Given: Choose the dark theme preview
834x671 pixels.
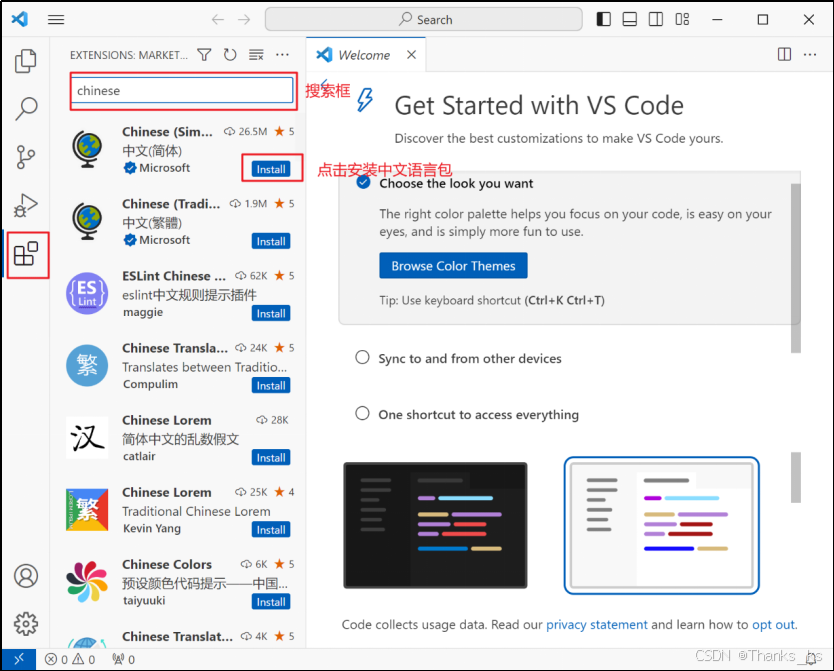Looking at the screenshot, I should coord(436,525).
